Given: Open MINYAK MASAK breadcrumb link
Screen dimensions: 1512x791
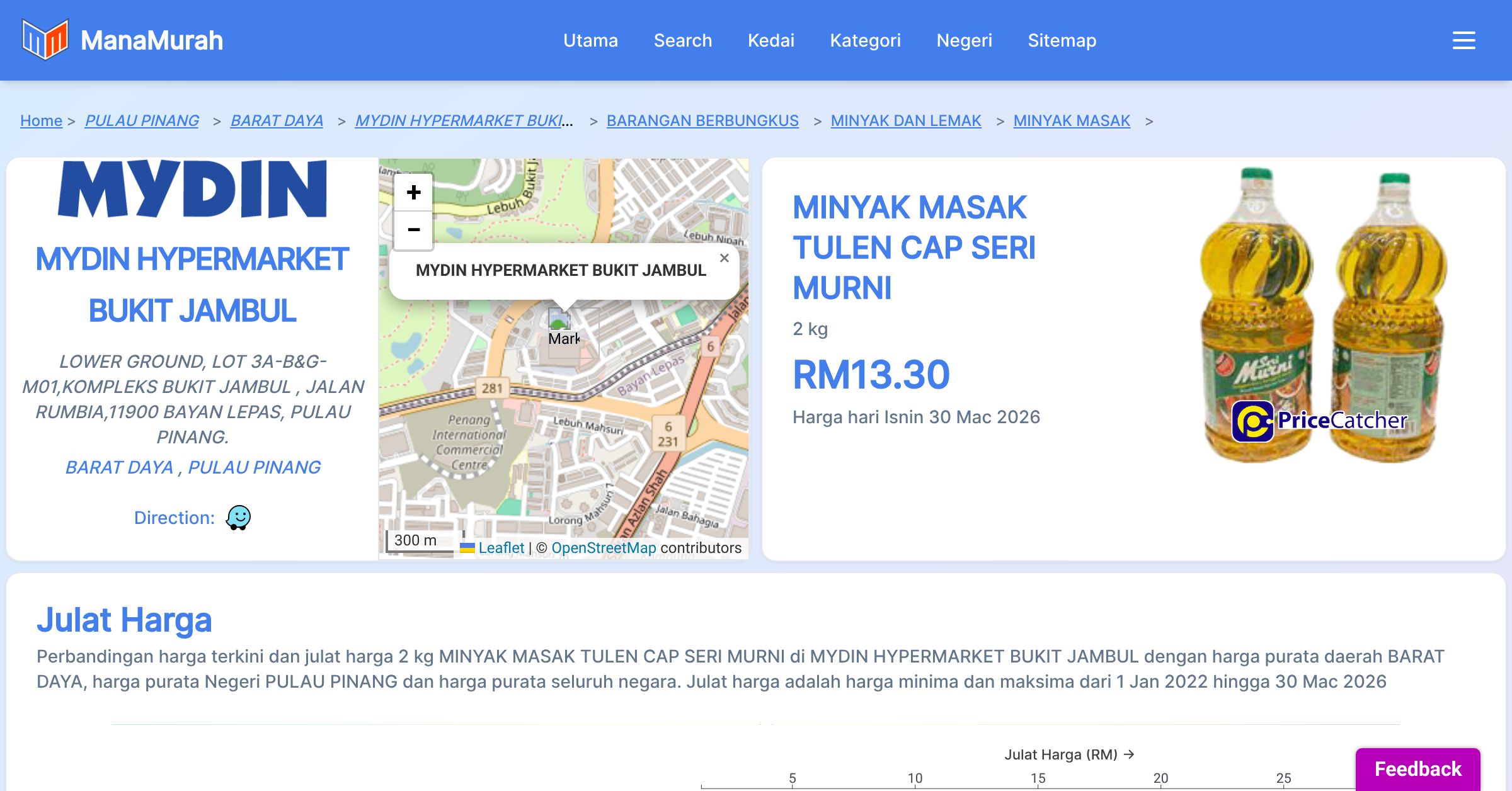Looking at the screenshot, I should click(x=1071, y=120).
